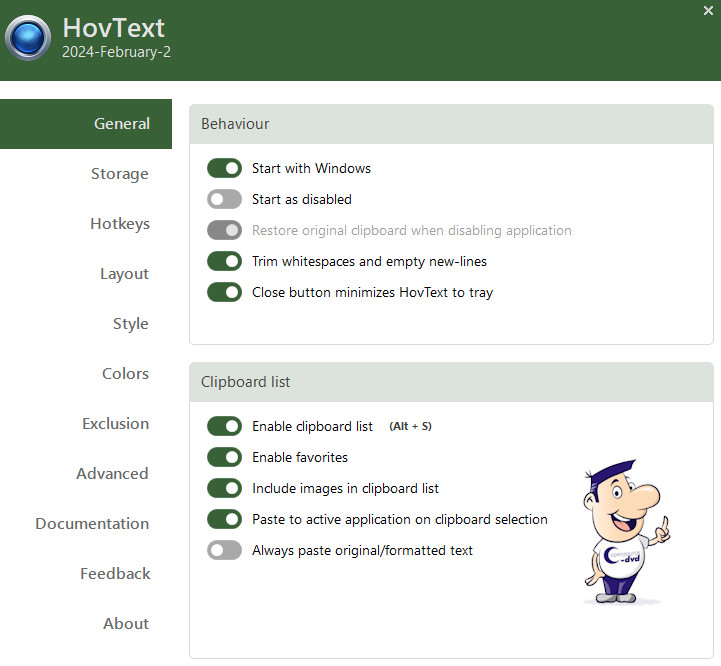Click the cartoon mascot image
721x666 pixels.
click(x=622, y=531)
